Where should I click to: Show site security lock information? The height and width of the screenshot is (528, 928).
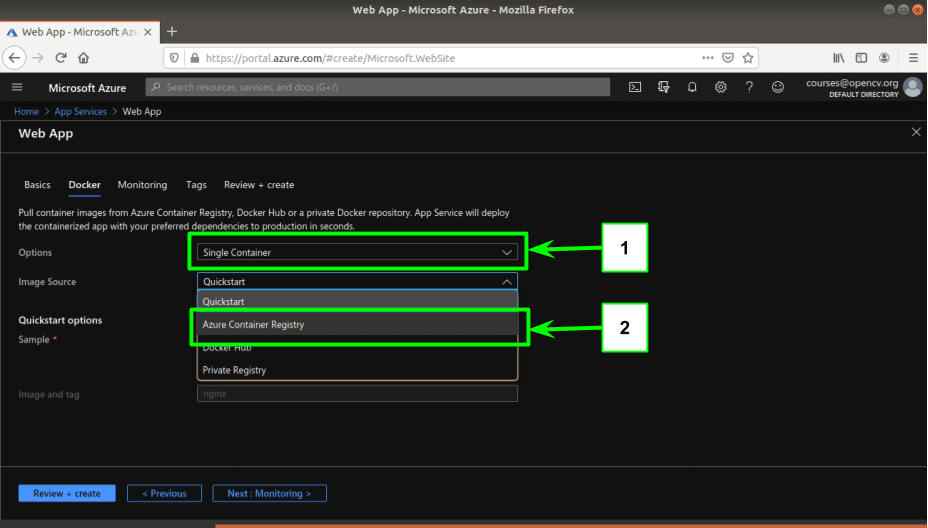[x=195, y=58]
